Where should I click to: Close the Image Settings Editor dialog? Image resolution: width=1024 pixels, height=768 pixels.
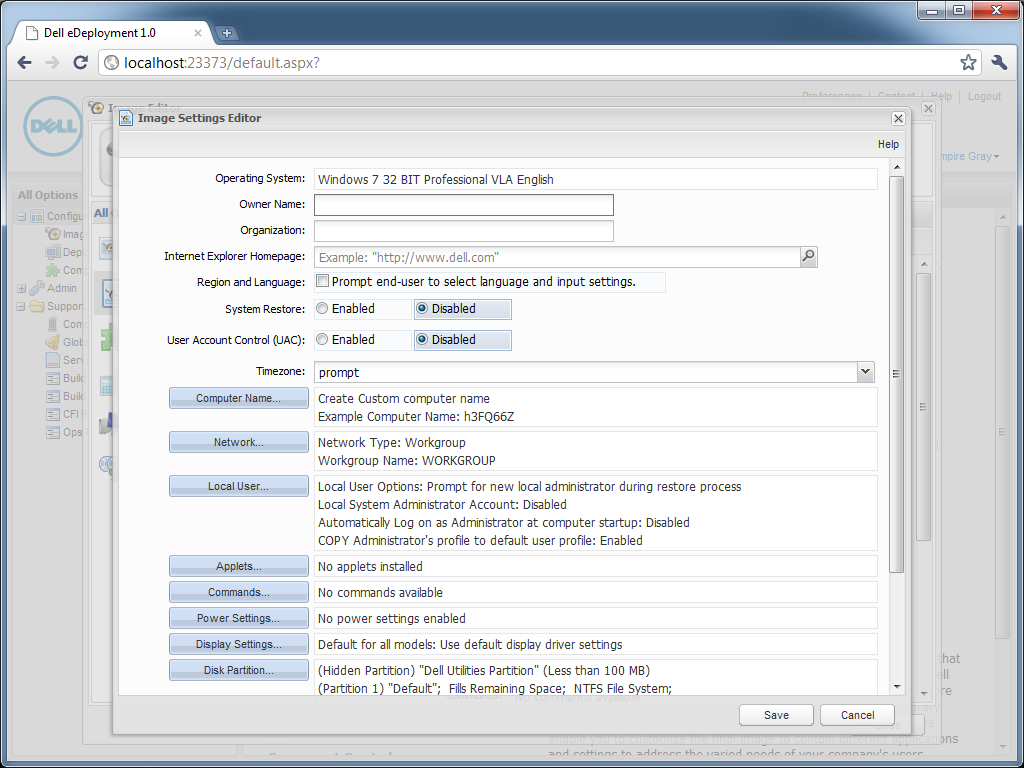(x=898, y=118)
